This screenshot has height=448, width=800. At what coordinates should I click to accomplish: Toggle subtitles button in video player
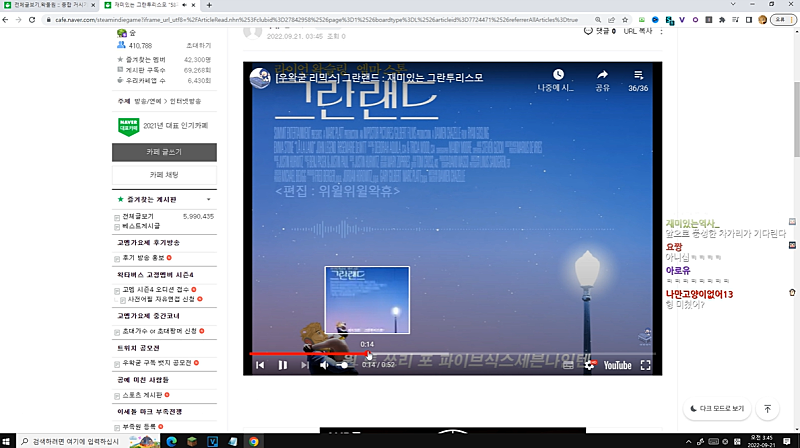pyautogui.click(x=569, y=365)
